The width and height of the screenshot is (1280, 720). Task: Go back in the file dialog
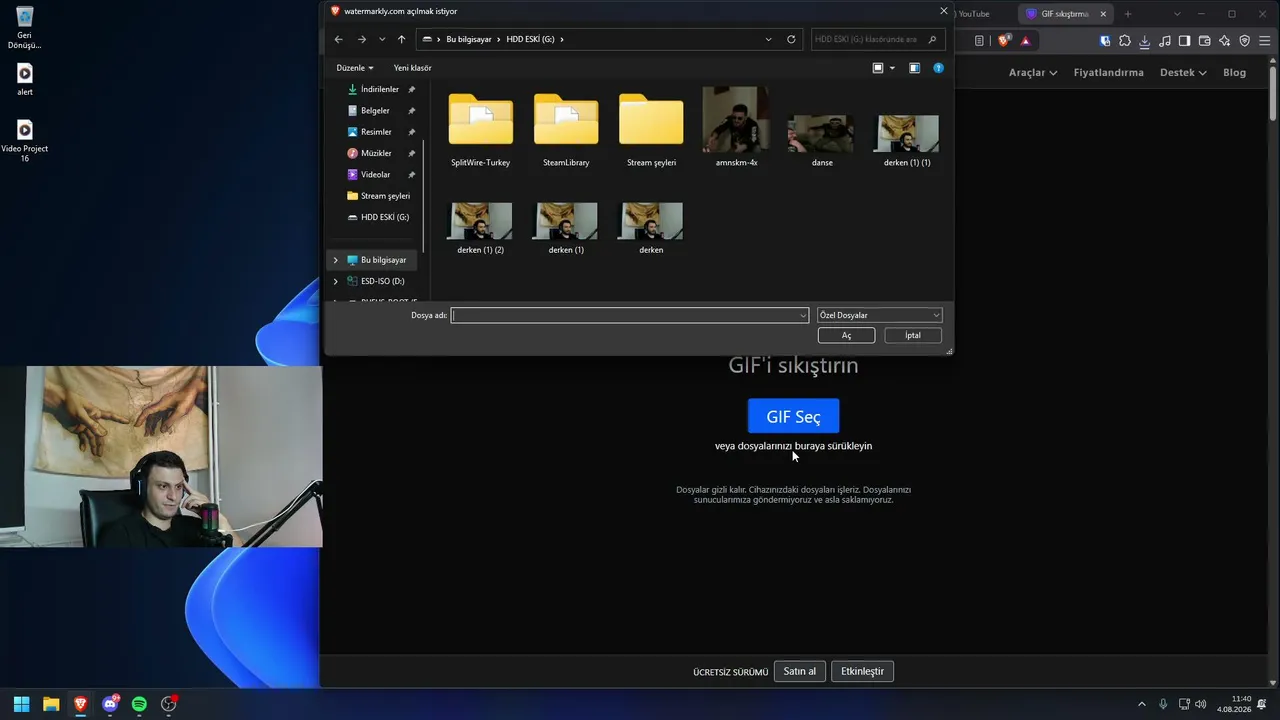point(338,39)
